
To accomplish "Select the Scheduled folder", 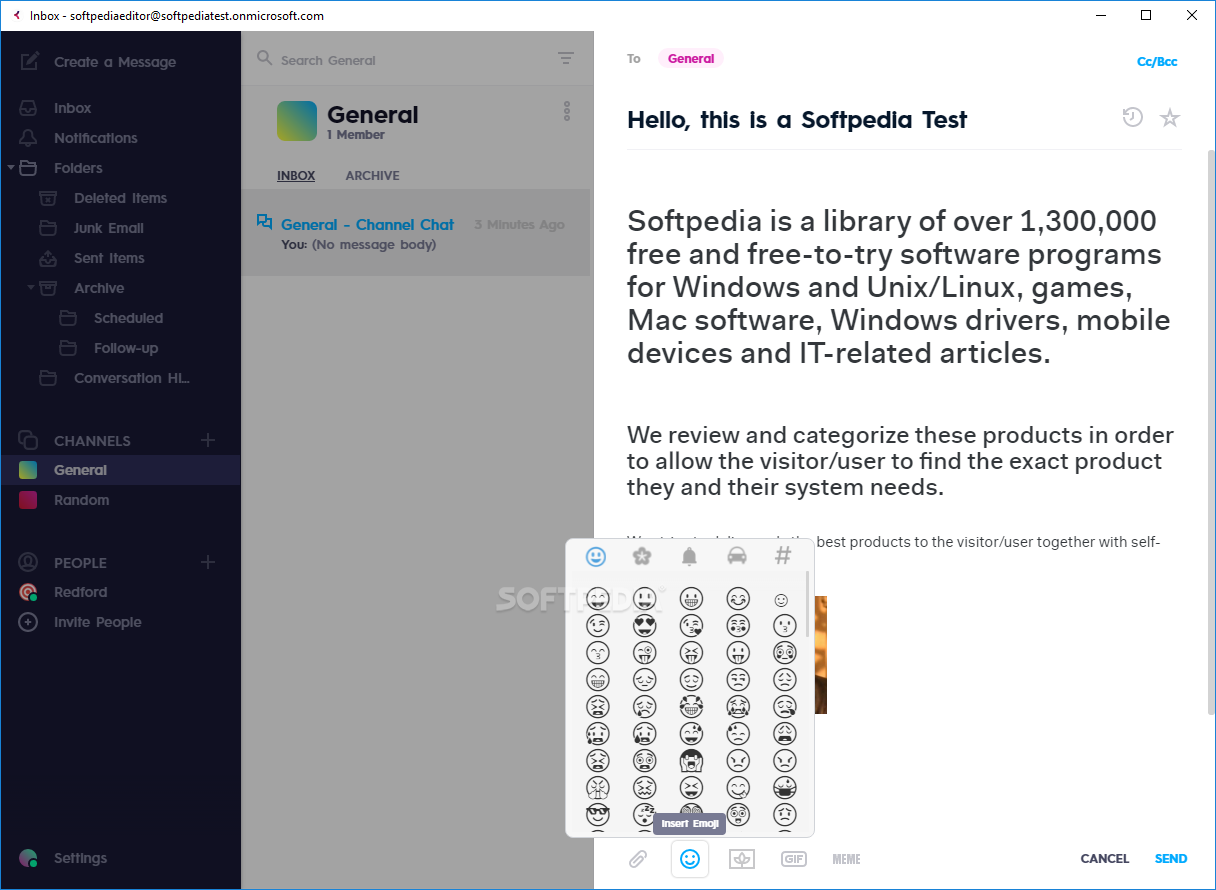I will tap(128, 318).
